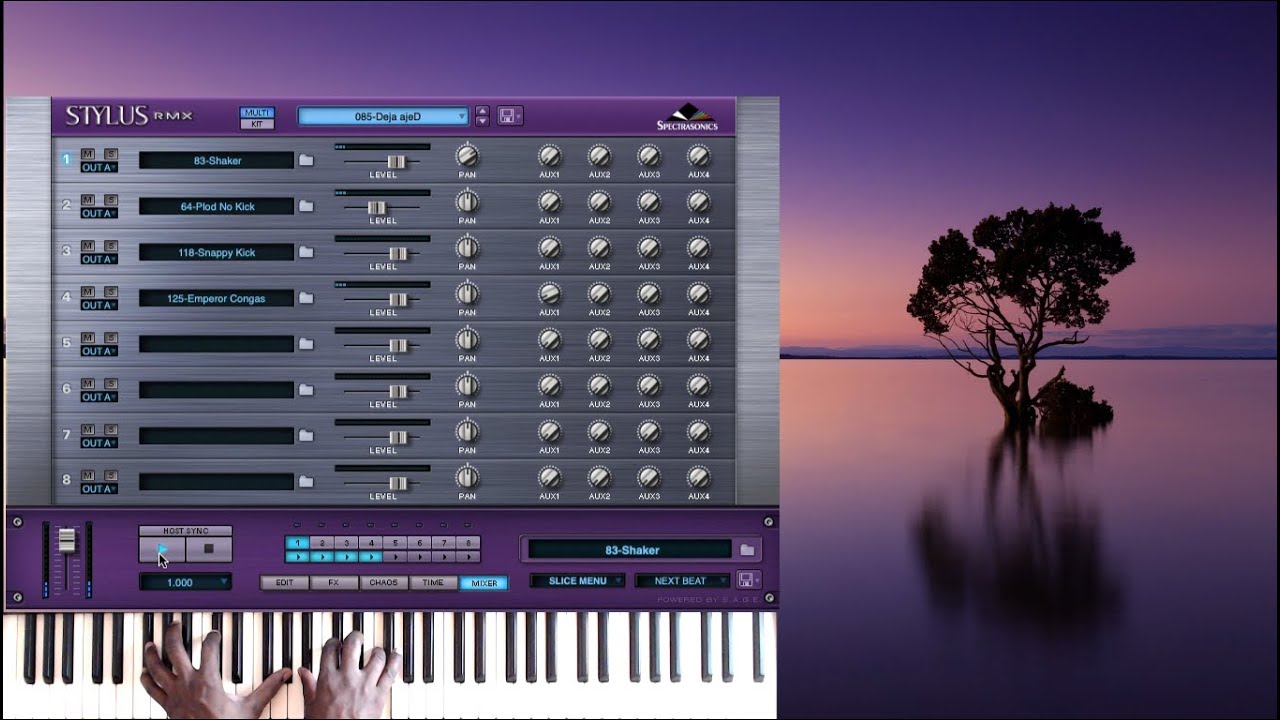Screen dimensions: 1280x720
Task: Open folder icon on empty part 5
Action: 306,344
